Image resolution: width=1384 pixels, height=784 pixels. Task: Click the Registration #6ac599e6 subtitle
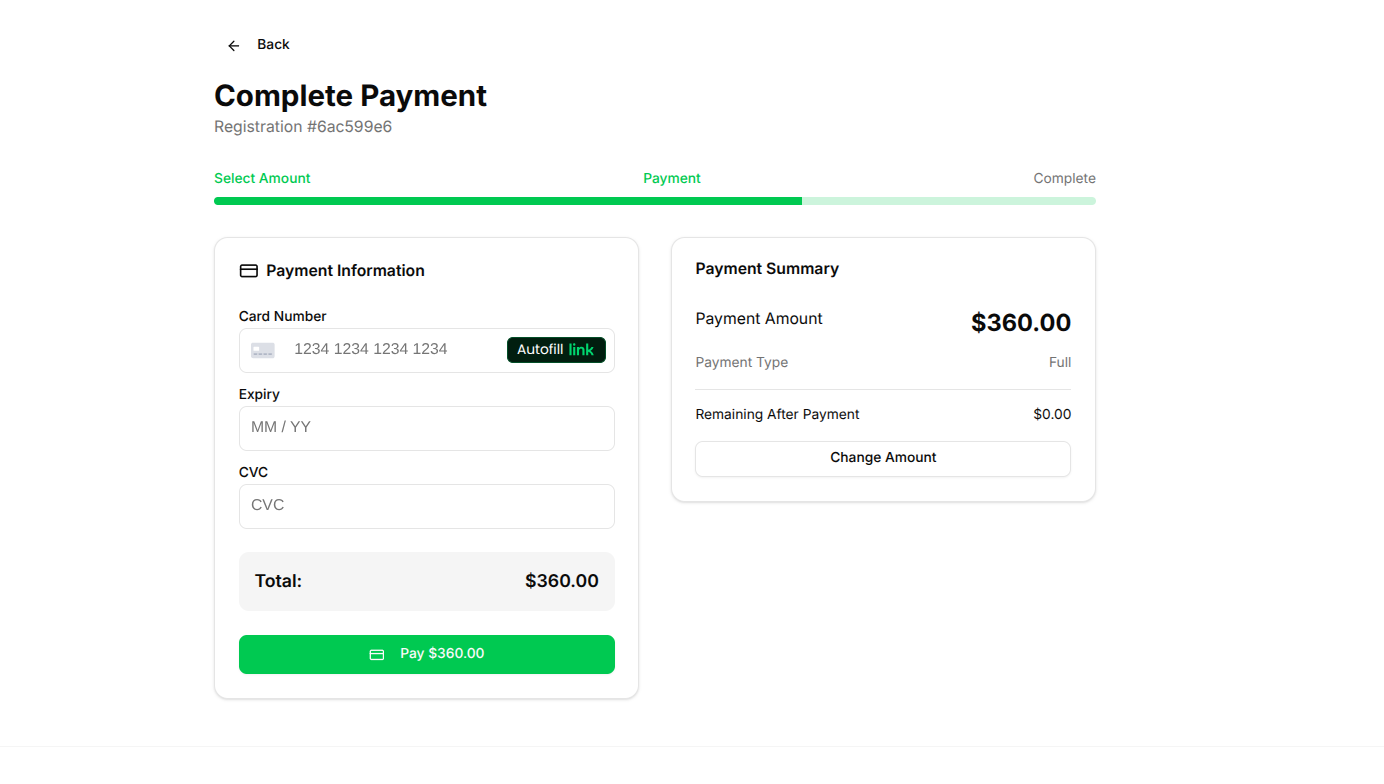click(x=302, y=126)
